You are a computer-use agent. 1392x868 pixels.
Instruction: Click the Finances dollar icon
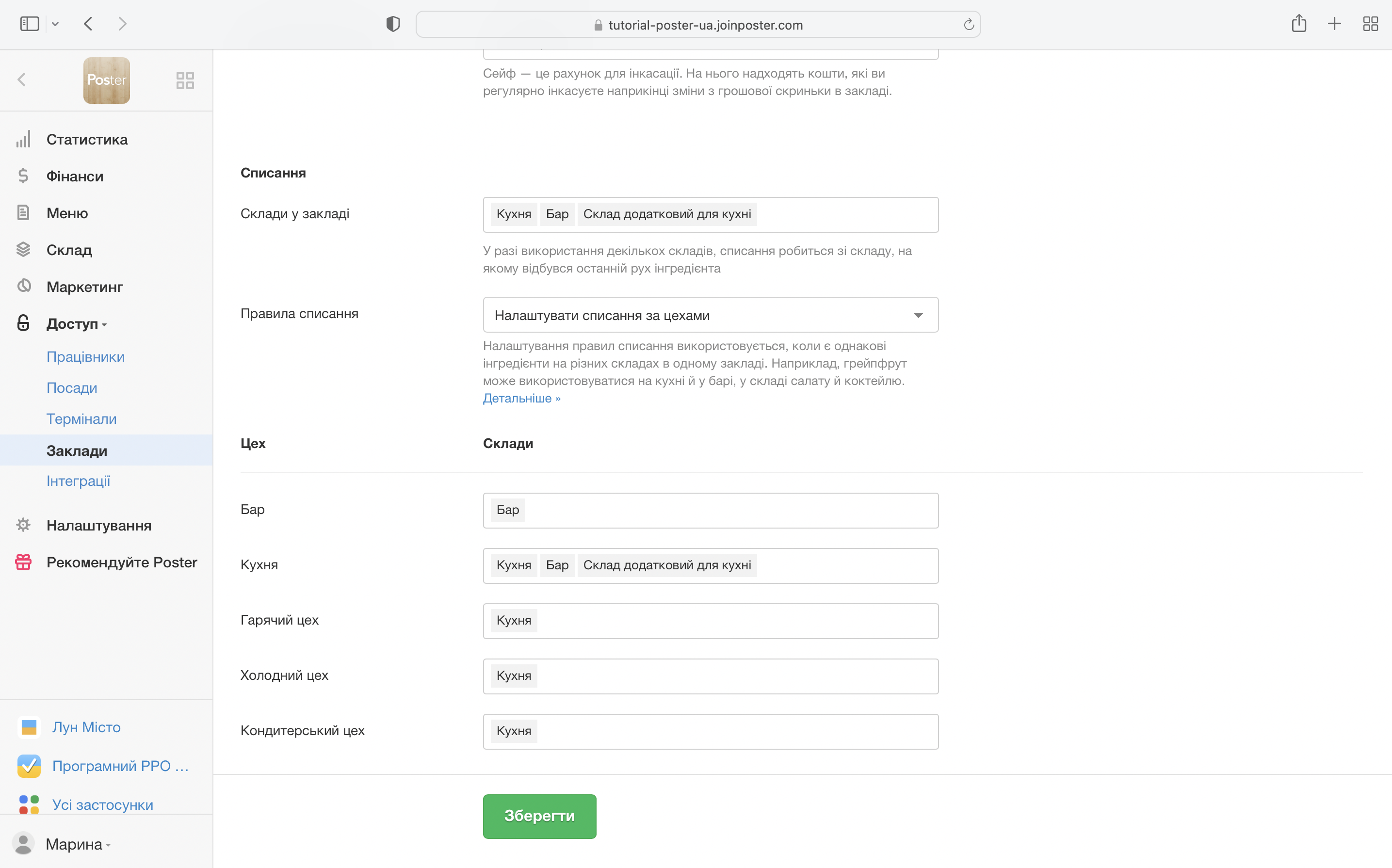[23, 176]
